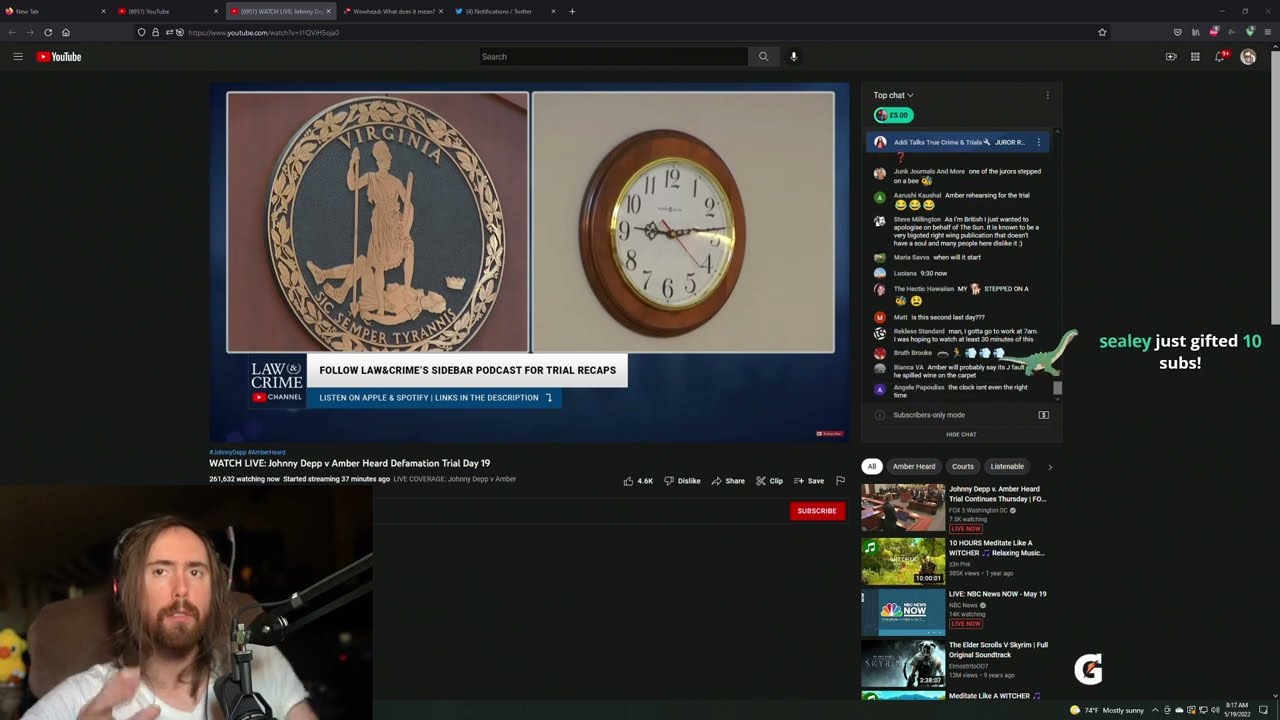The width and height of the screenshot is (1280, 720).
Task: Open the notifications bell
Action: 1219,57
